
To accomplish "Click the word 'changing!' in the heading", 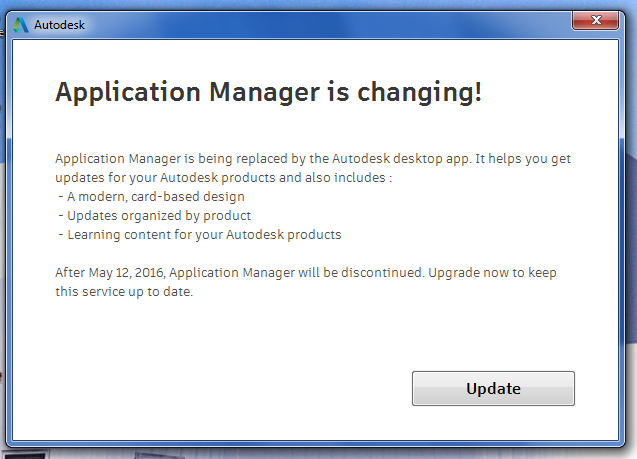I will (x=419, y=92).
